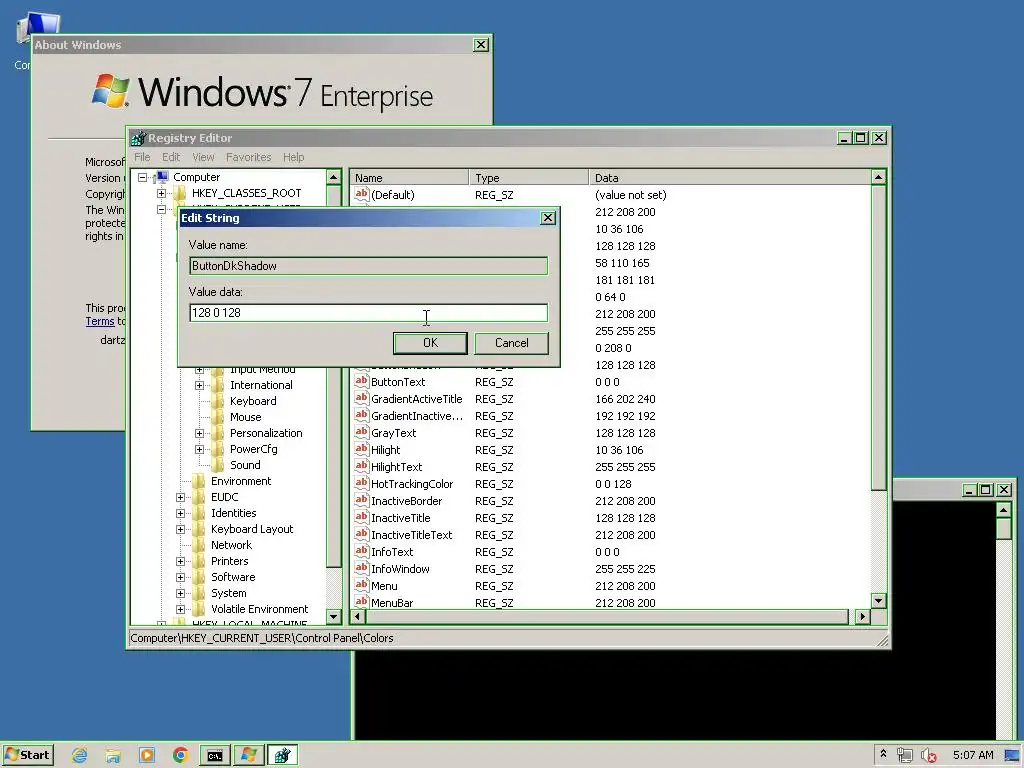The image size is (1024, 768).
Task: Expand the System key
Action: (180, 593)
